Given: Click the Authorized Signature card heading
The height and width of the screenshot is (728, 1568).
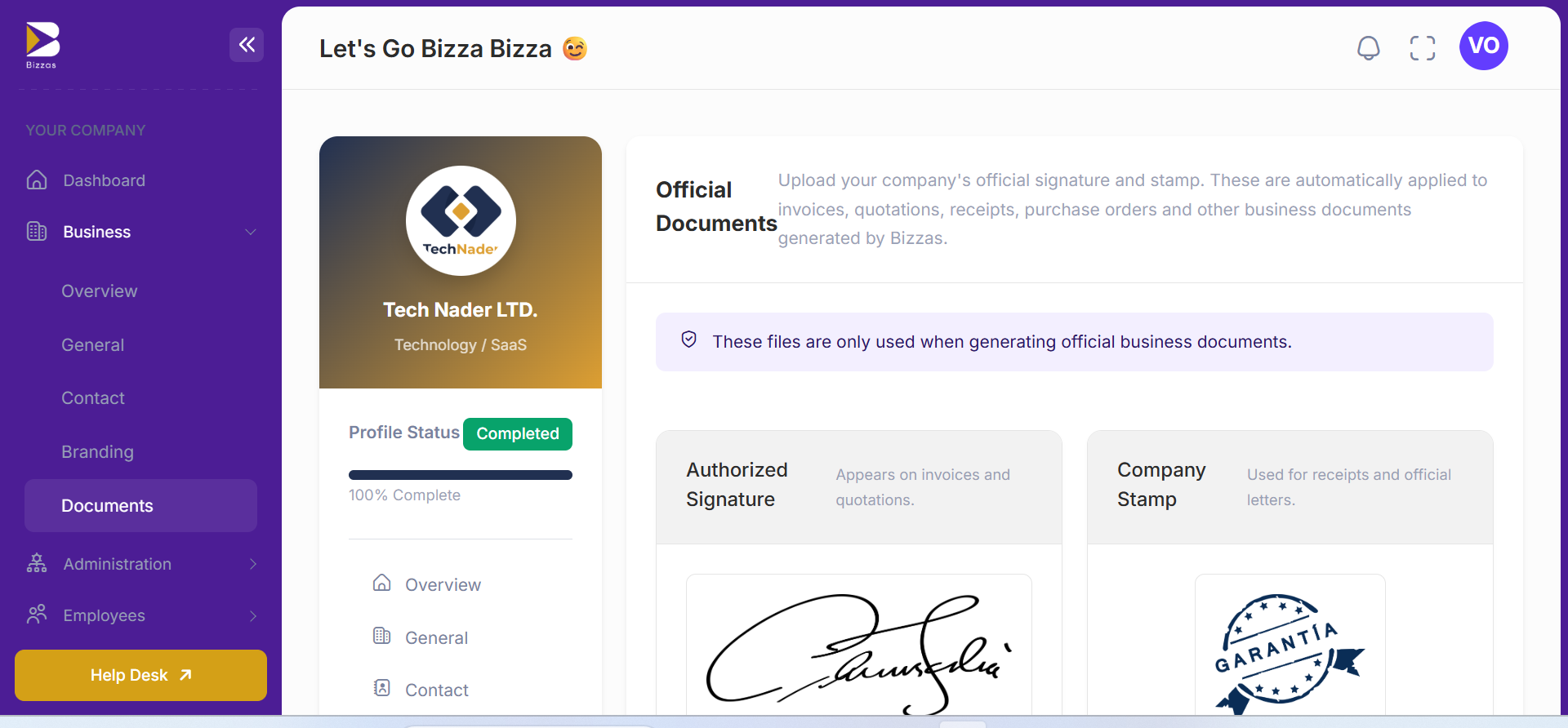Looking at the screenshot, I should point(737,485).
